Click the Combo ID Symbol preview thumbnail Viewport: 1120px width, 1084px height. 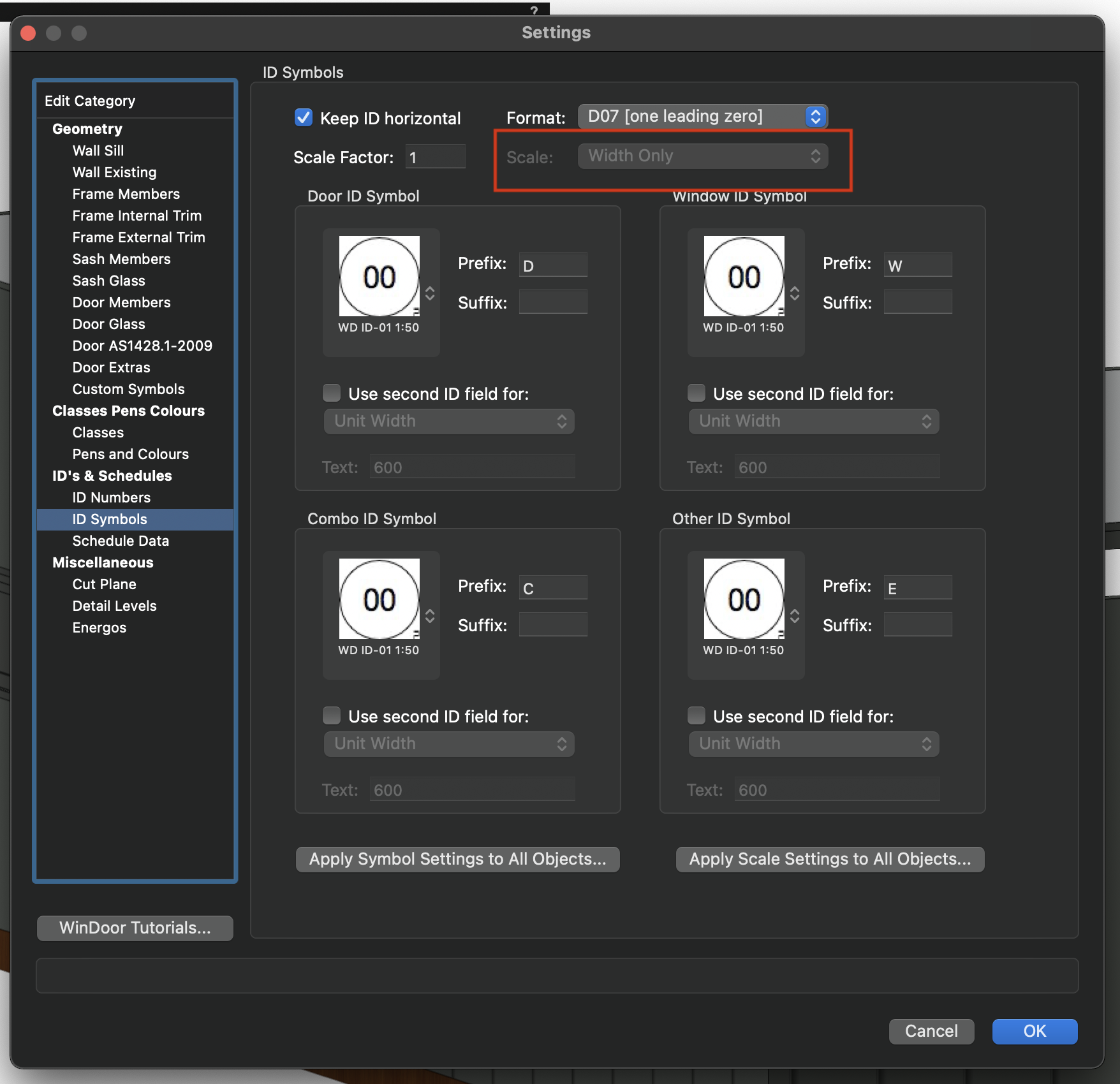pyautogui.click(x=379, y=599)
